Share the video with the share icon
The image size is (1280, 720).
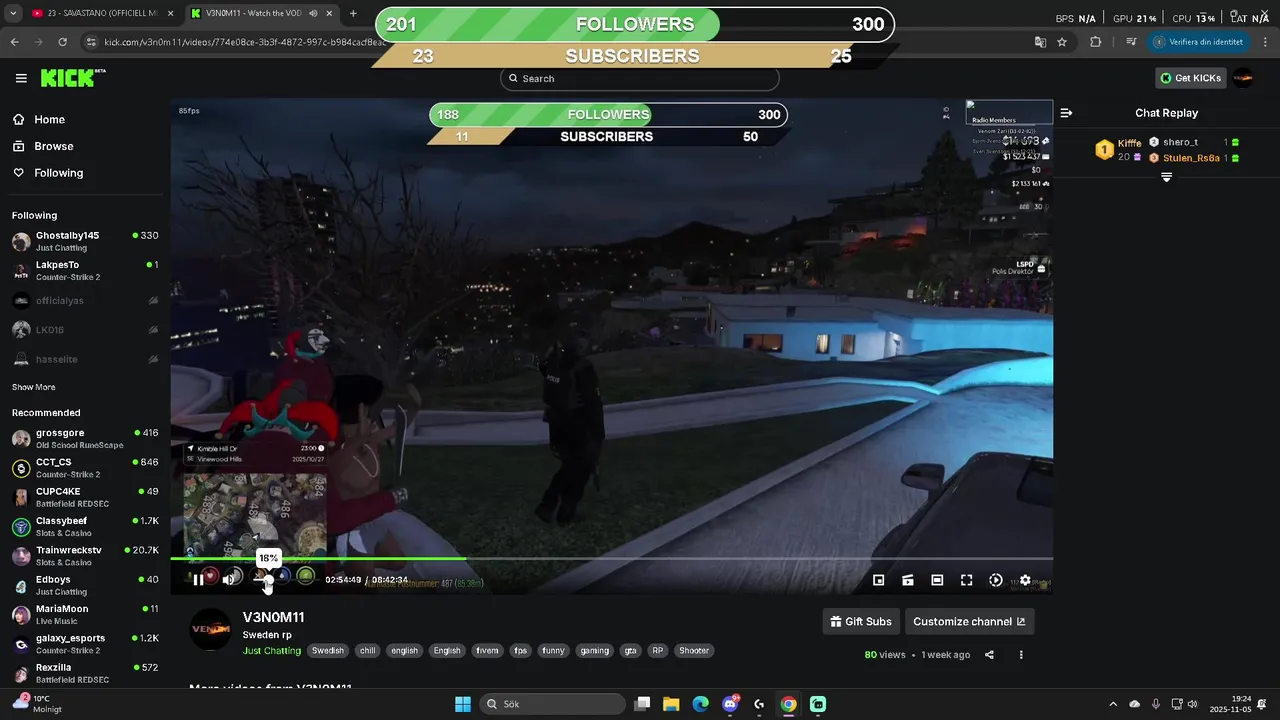click(989, 655)
